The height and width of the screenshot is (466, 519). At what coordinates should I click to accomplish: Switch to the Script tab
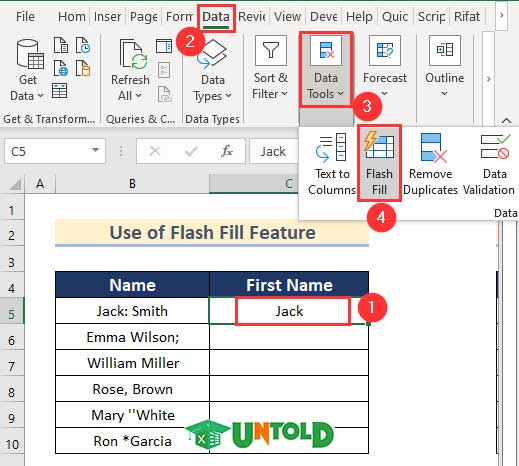pos(431,16)
